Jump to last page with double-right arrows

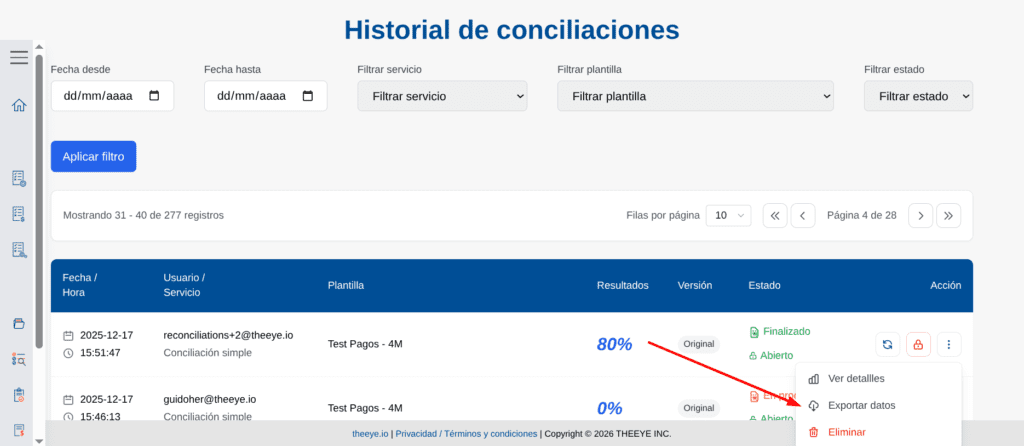949,215
